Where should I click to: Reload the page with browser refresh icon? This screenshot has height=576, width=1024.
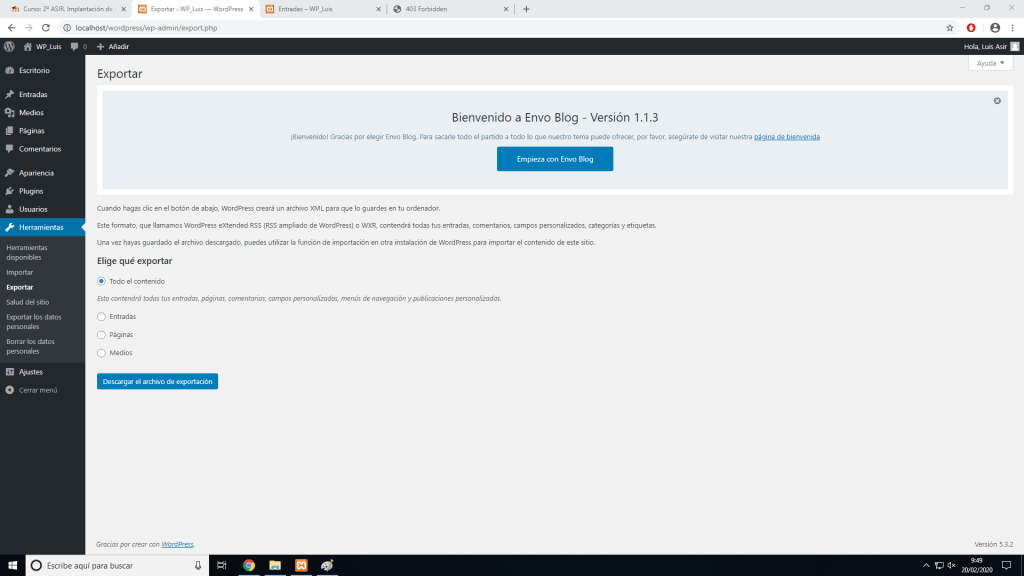[x=46, y=28]
